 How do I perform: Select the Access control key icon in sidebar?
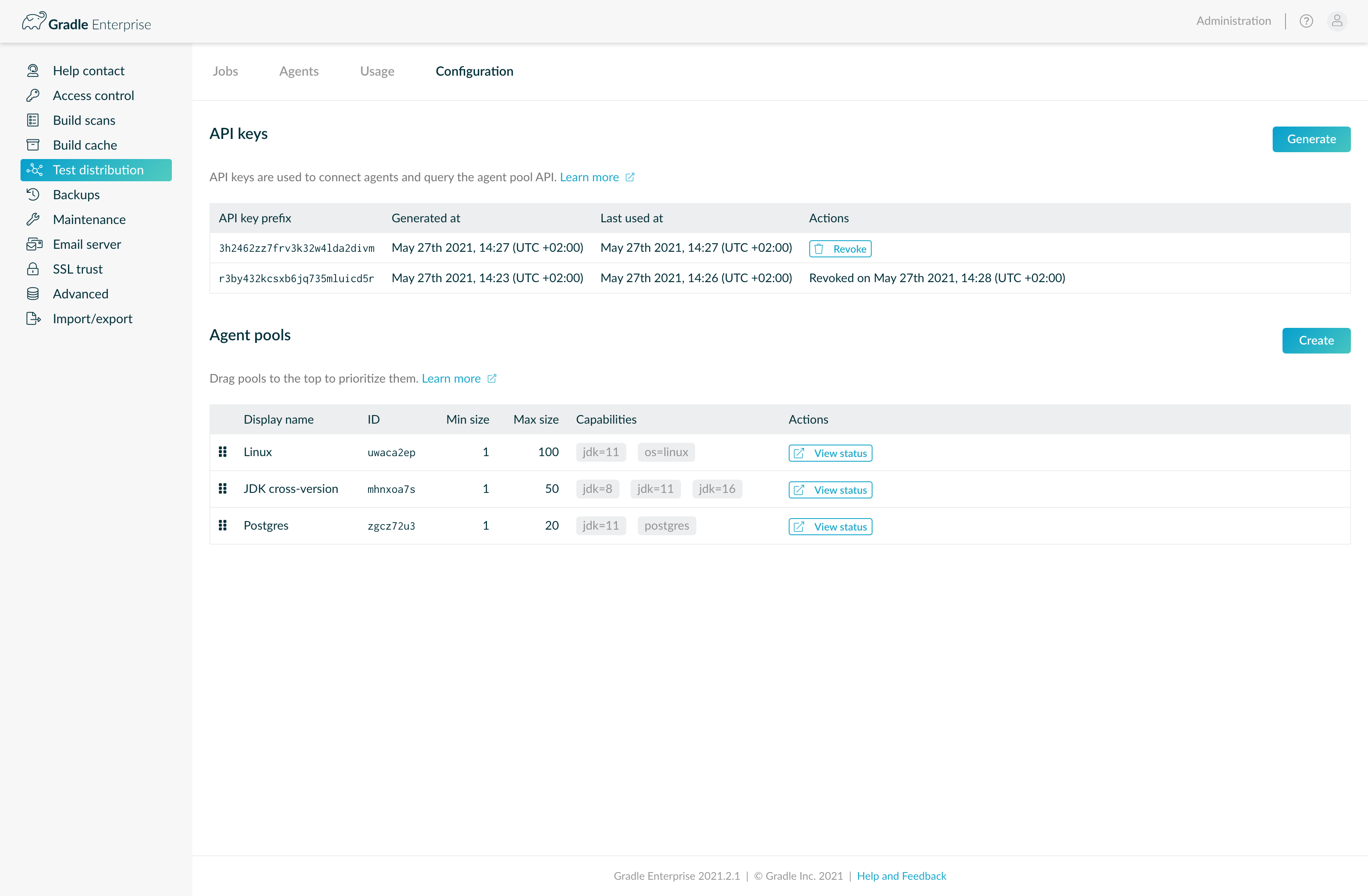coord(33,95)
